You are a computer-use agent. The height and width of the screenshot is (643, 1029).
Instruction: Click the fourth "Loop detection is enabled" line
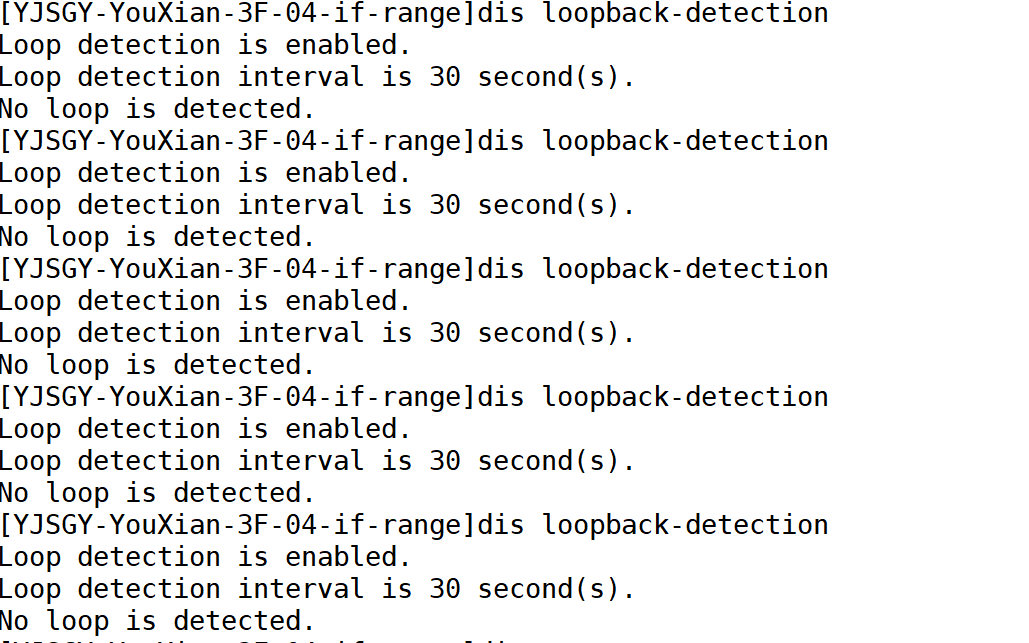(x=205, y=429)
